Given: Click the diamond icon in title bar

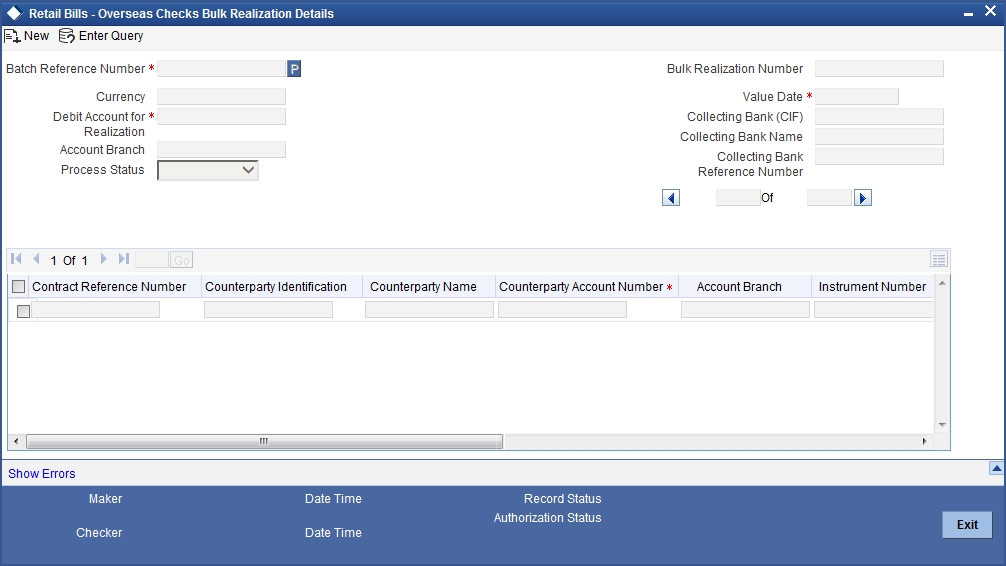Looking at the screenshot, I should click(x=14, y=13).
